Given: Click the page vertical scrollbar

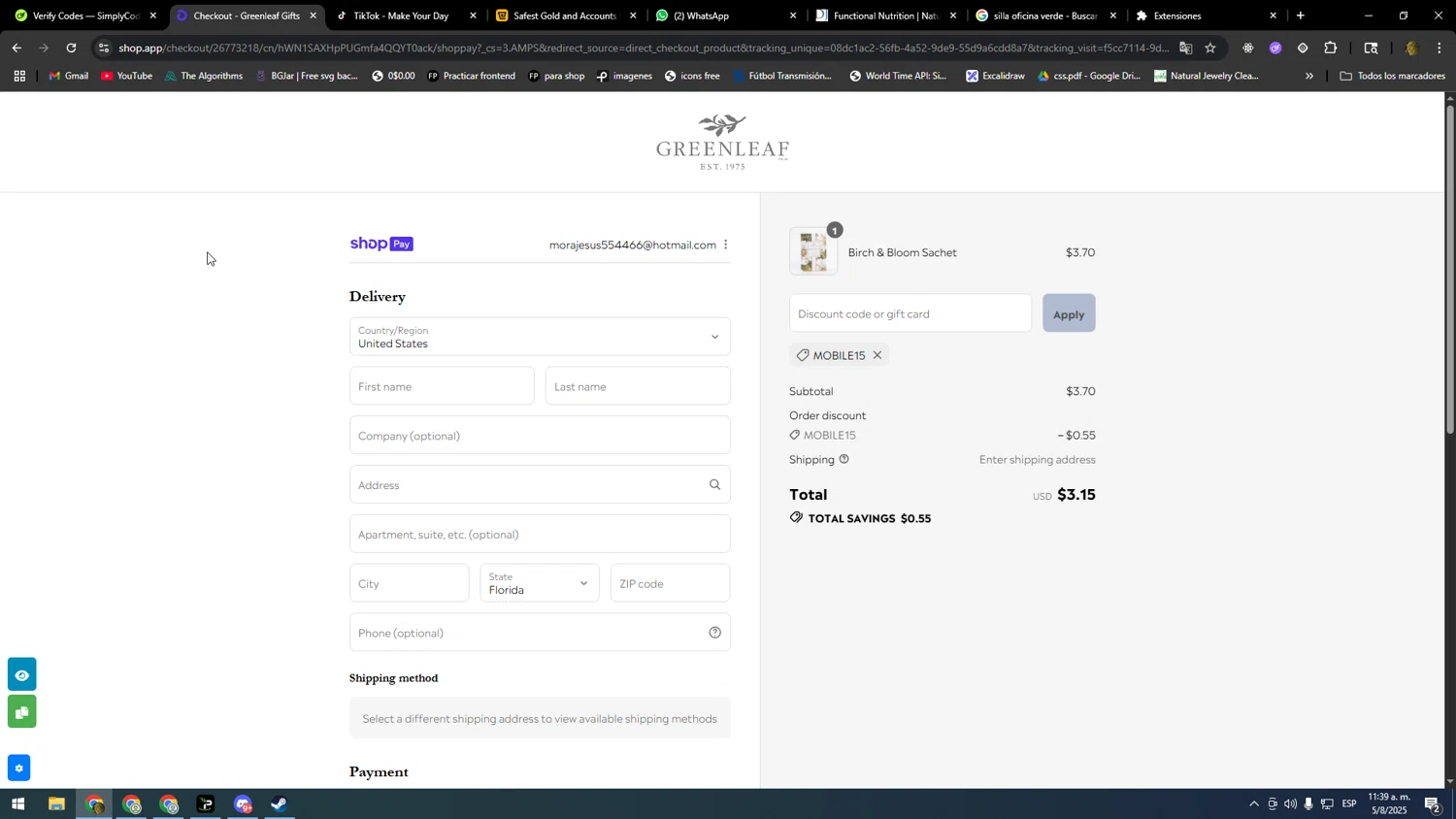Looking at the screenshot, I should pos(1450,268).
